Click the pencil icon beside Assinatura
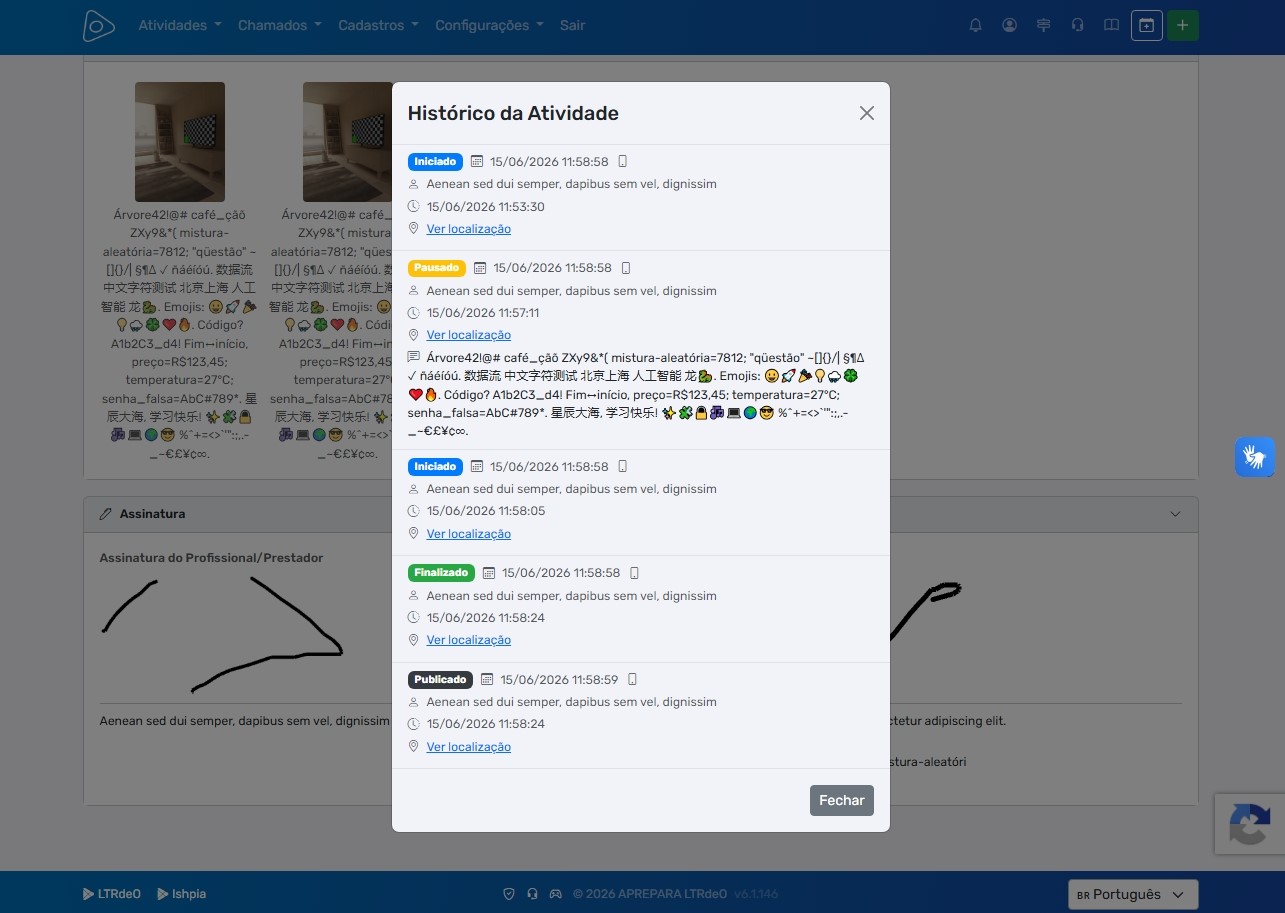The height and width of the screenshot is (913, 1285). coord(106,514)
